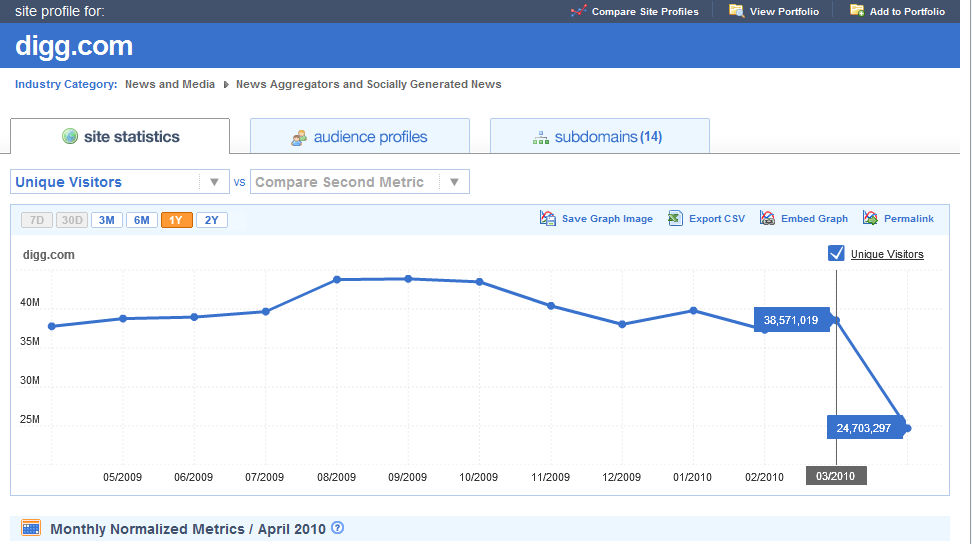Click the 05/2009 axis label
Viewport: 972px width, 544px height.
point(122,477)
